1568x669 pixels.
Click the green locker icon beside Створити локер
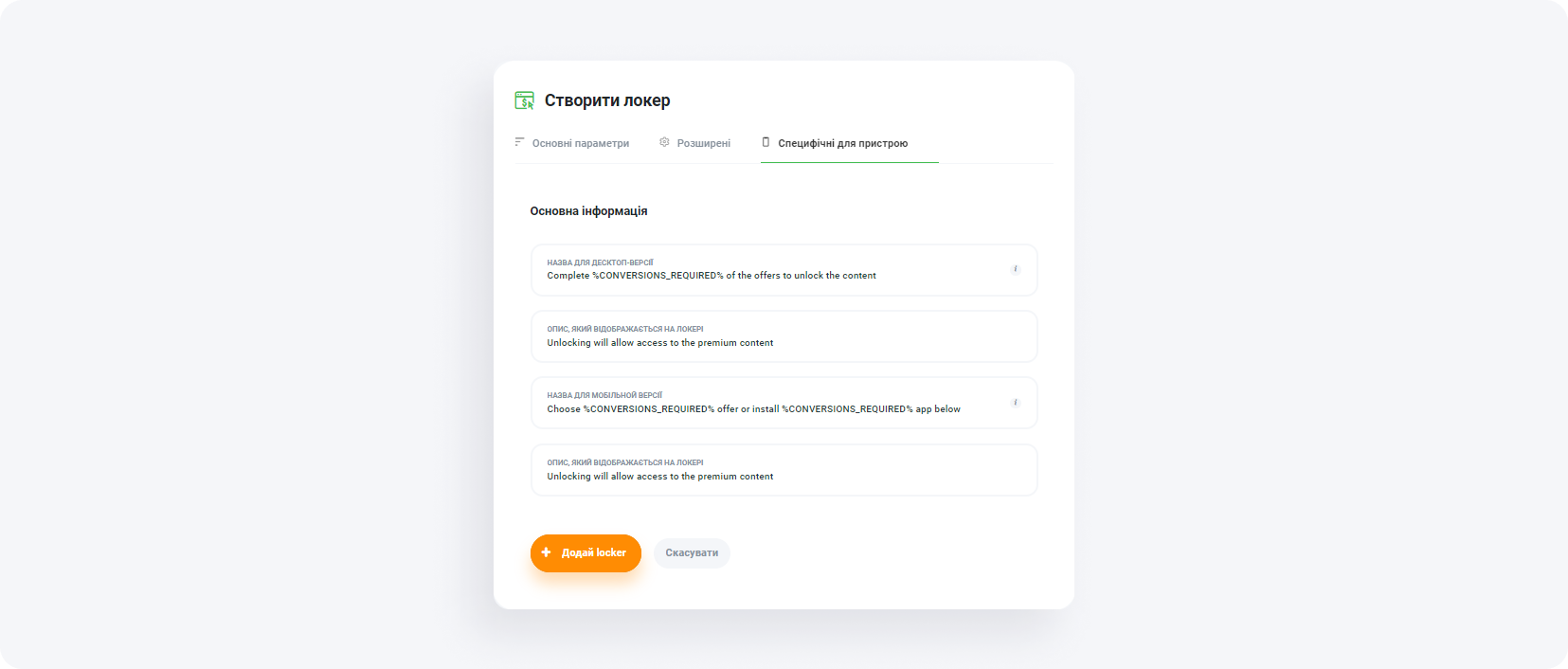(525, 99)
